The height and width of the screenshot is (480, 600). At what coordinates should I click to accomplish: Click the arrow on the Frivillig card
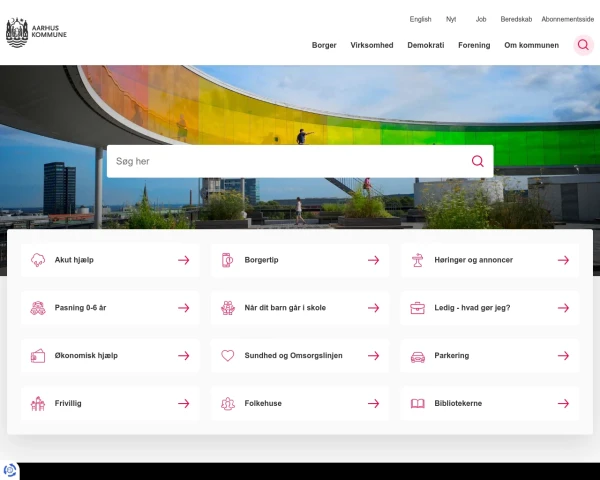(184, 403)
